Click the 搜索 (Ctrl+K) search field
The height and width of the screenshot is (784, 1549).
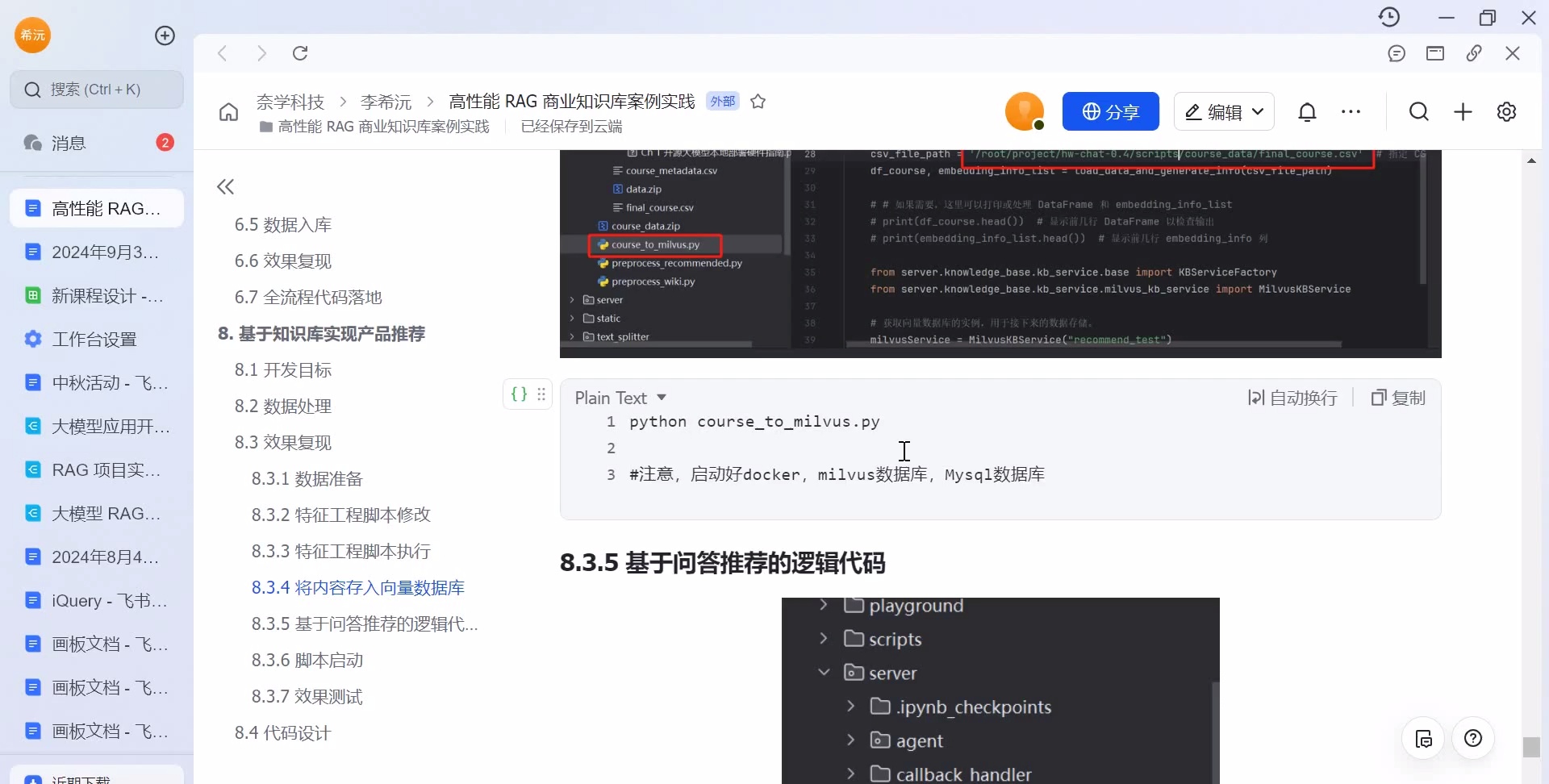(x=97, y=90)
